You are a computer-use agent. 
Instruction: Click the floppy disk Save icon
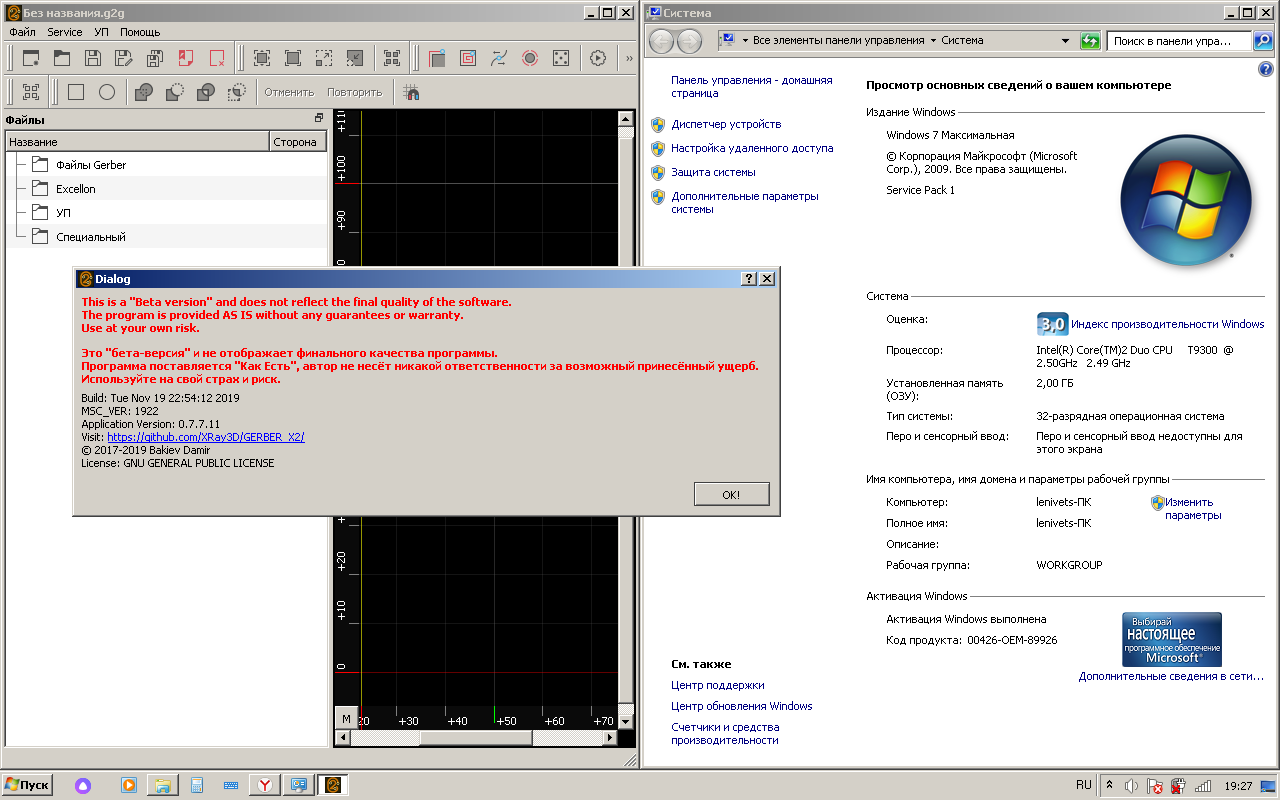click(x=93, y=58)
